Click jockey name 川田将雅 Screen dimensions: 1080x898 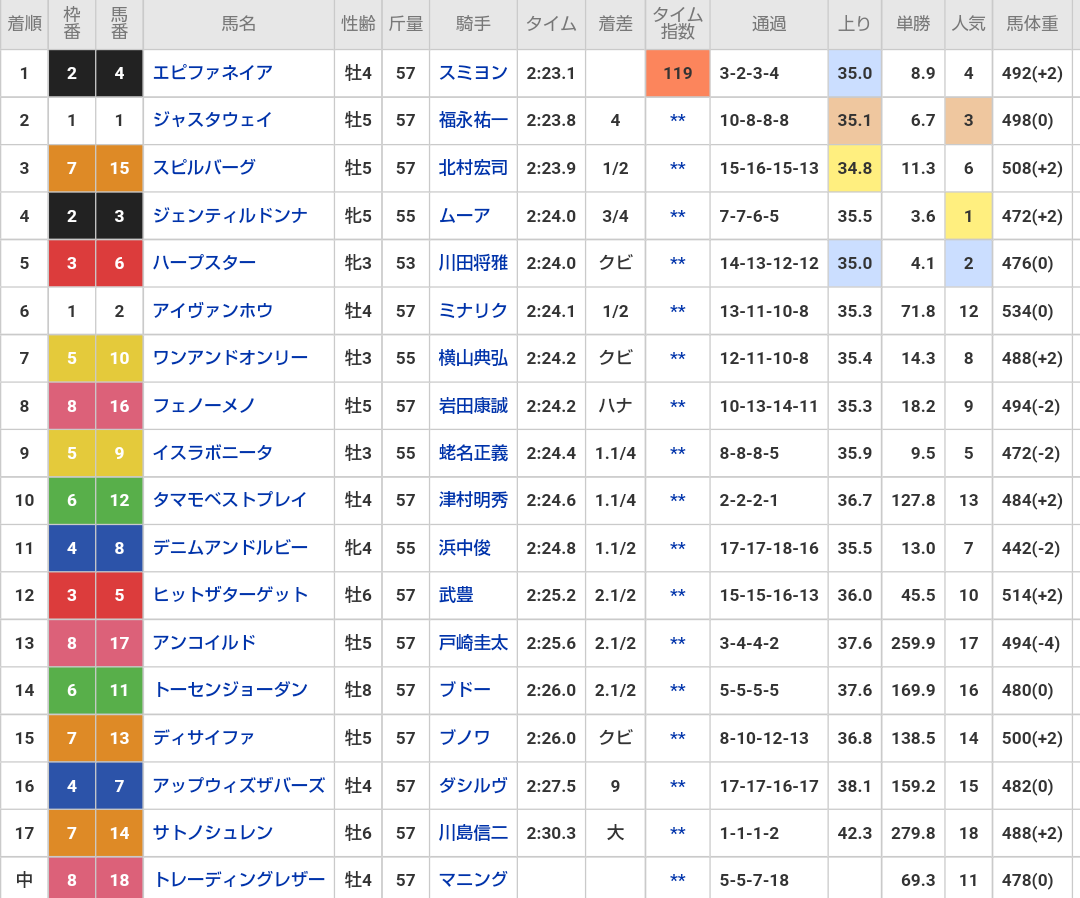coord(473,263)
